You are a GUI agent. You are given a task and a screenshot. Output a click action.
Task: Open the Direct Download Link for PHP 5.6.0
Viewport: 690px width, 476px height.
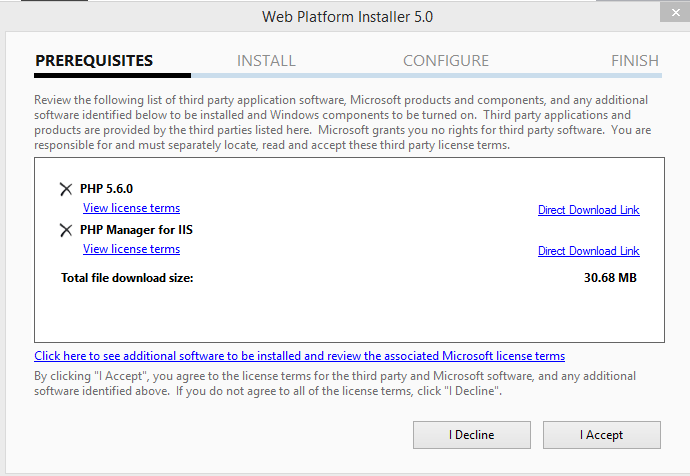pyautogui.click(x=588, y=210)
